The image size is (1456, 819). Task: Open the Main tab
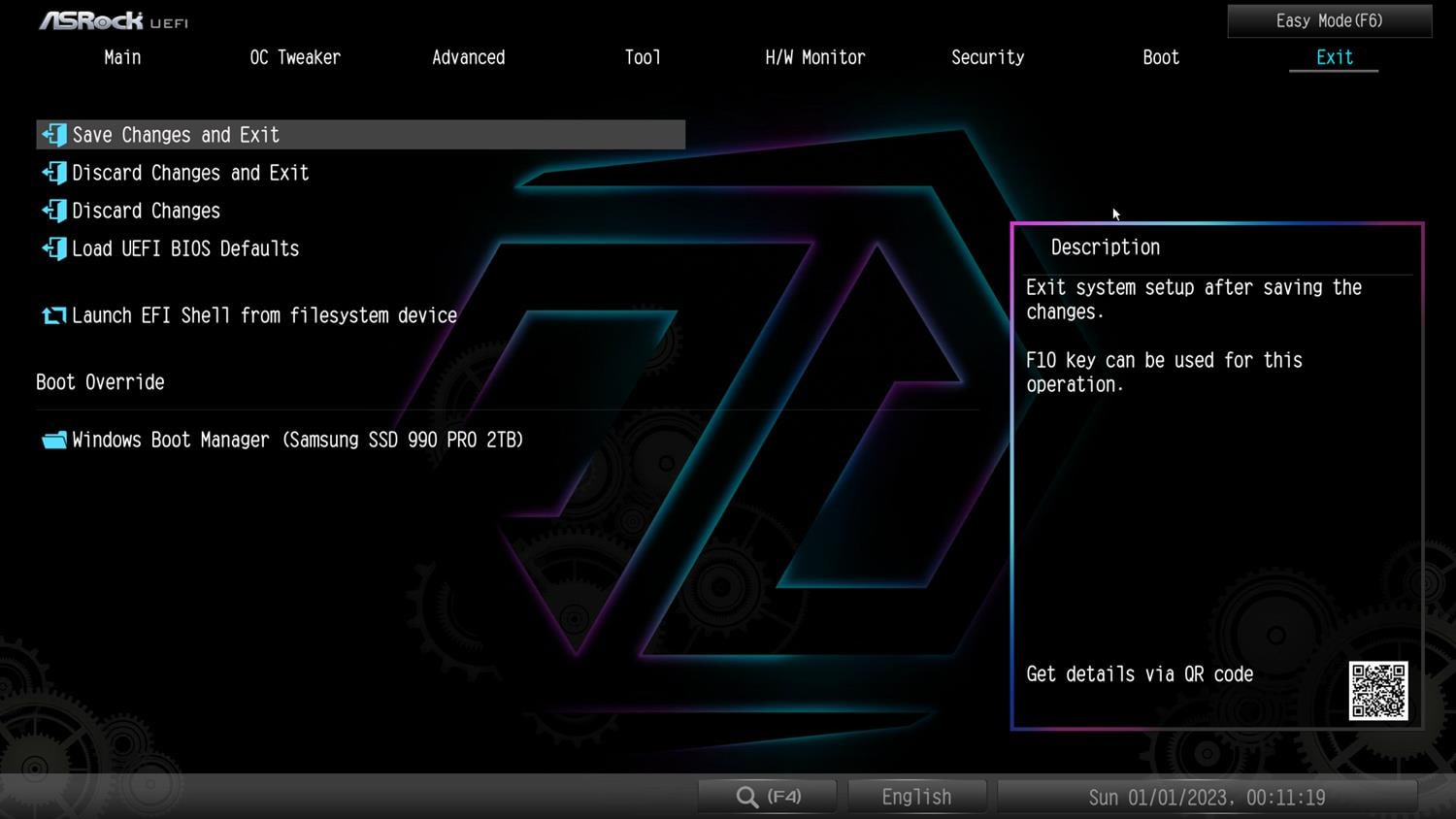click(122, 57)
